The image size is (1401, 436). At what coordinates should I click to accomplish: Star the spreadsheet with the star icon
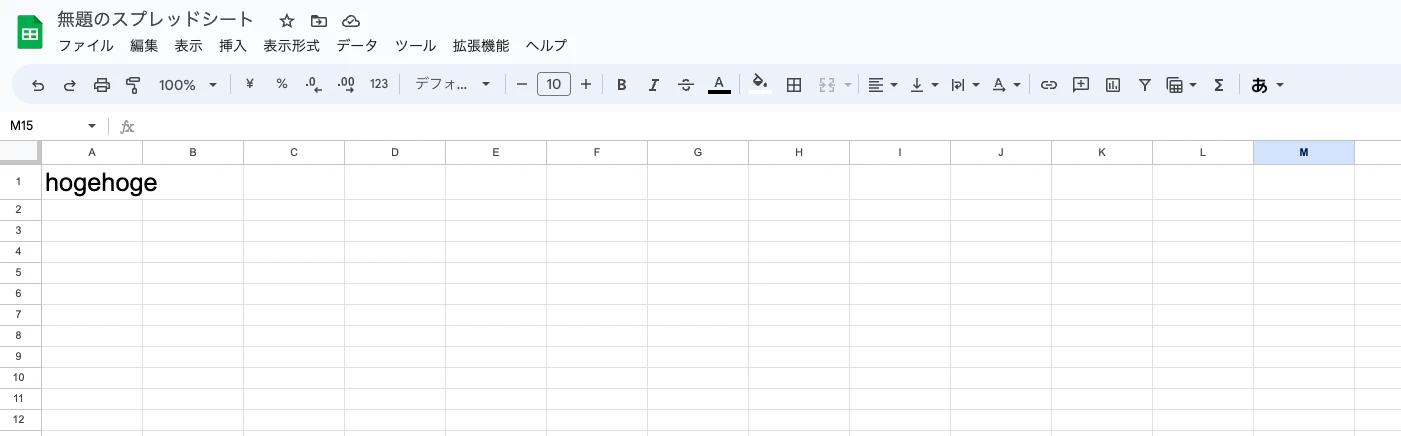pyautogui.click(x=287, y=21)
